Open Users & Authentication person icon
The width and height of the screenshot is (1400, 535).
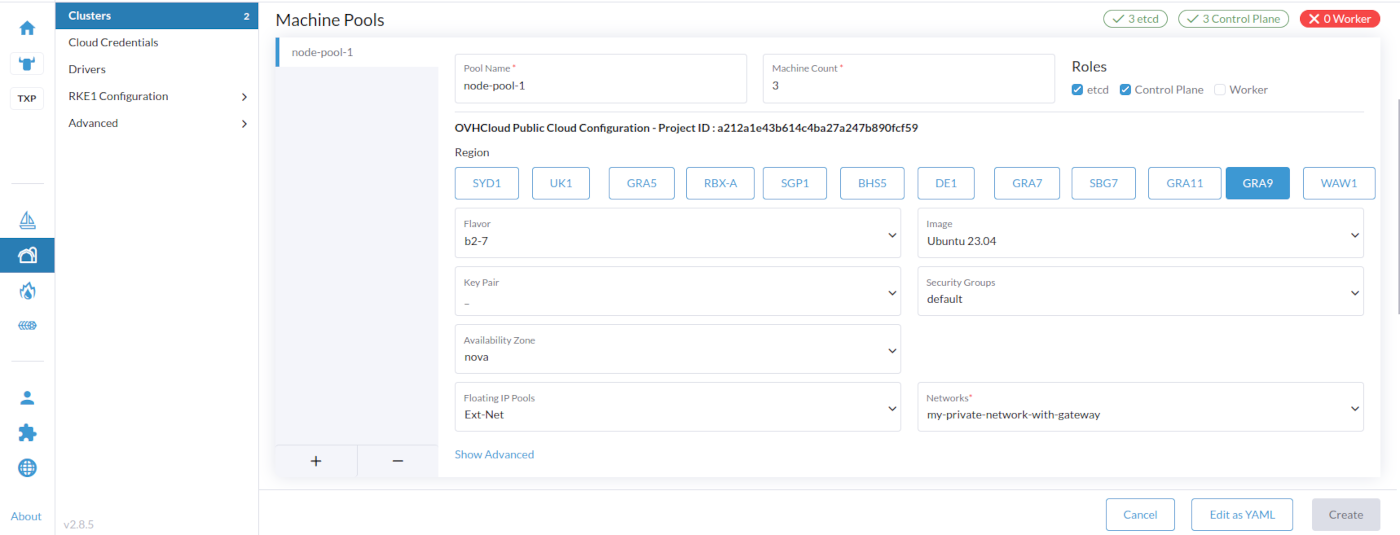[27, 397]
